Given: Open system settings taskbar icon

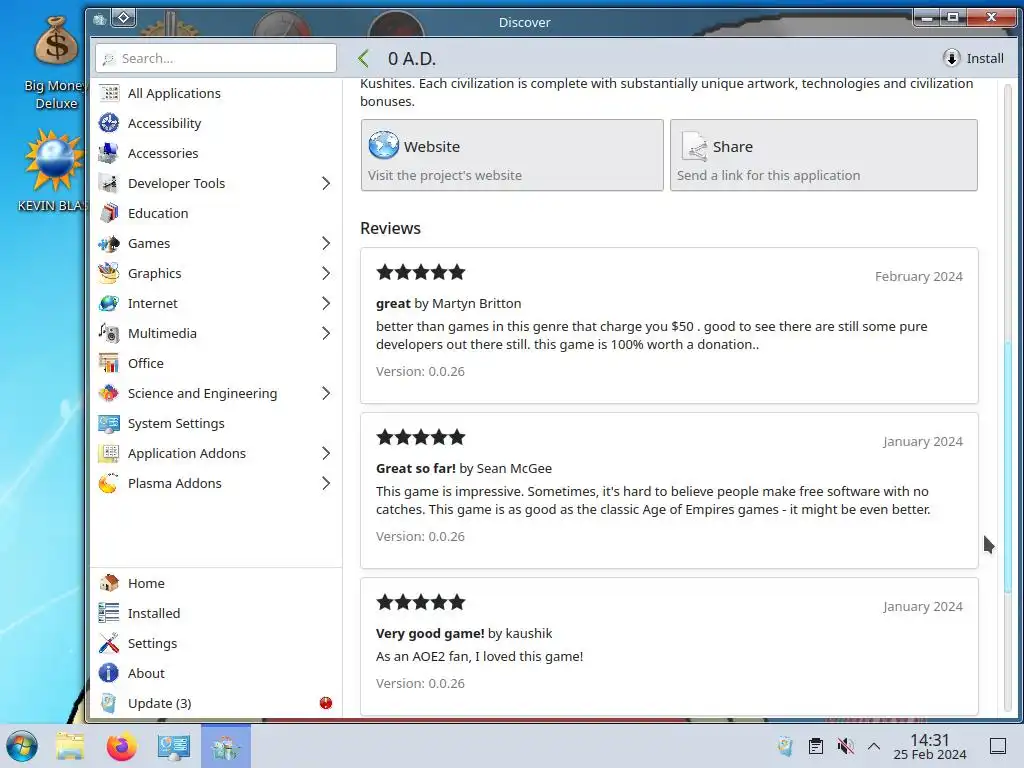Looking at the screenshot, I should coord(174,746).
